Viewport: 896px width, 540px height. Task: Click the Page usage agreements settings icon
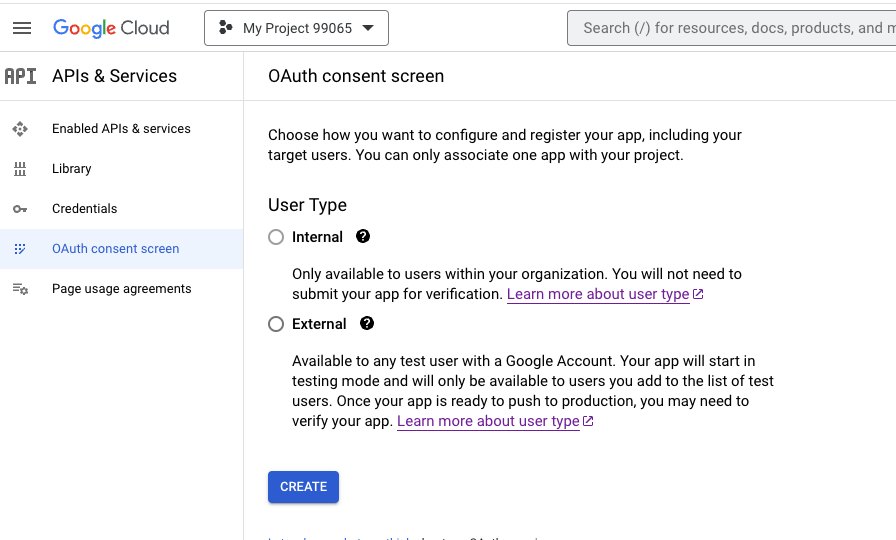(x=20, y=289)
